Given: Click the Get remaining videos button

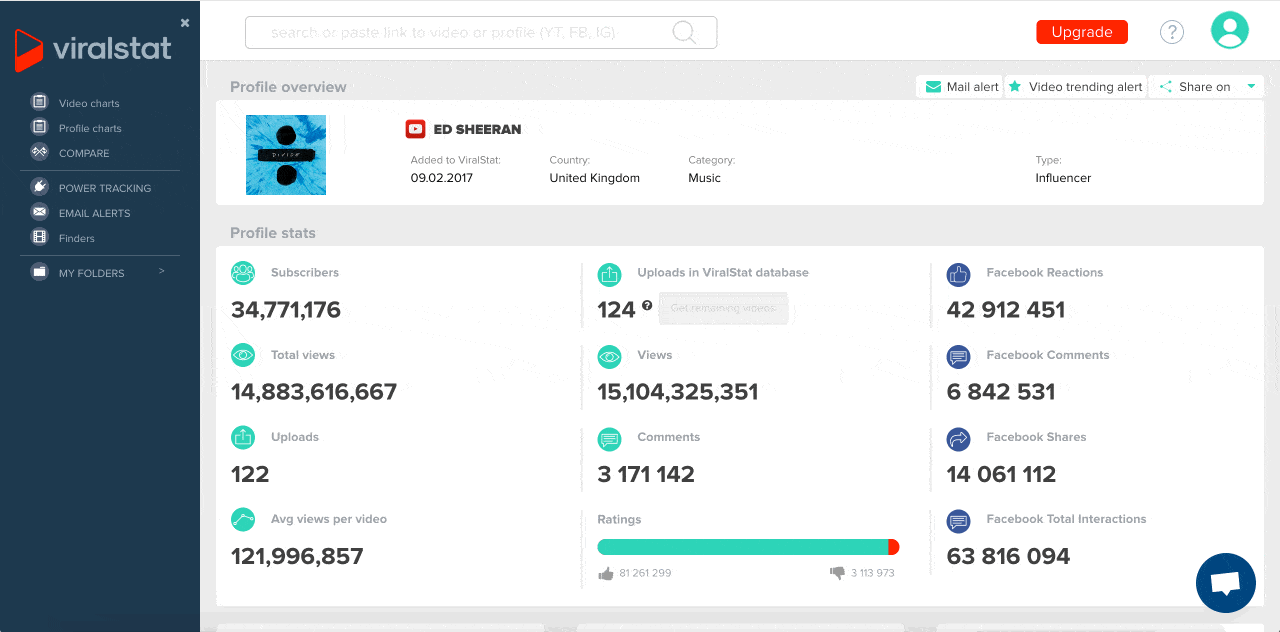Looking at the screenshot, I should pos(723,308).
